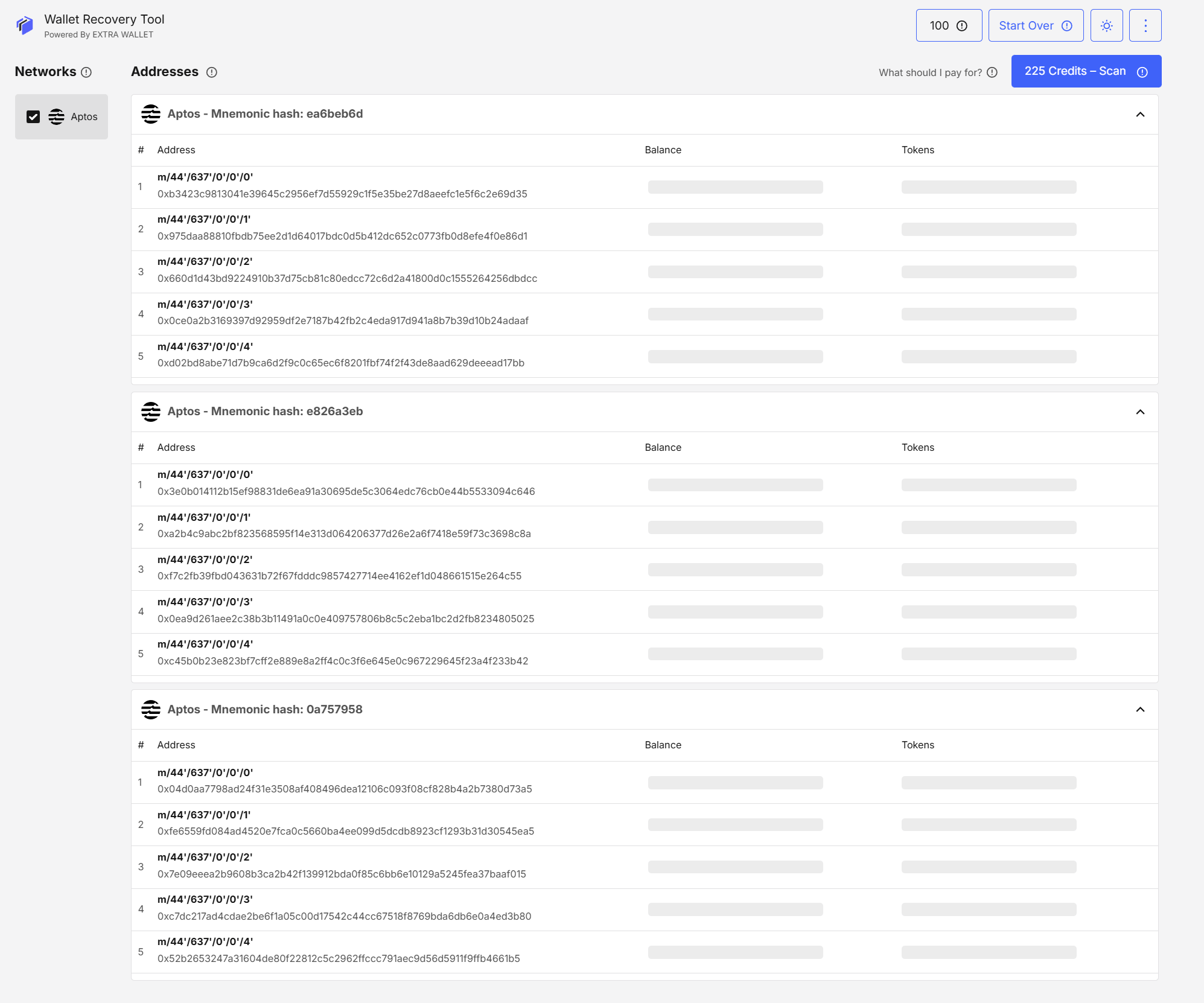1204x1003 pixels.
Task: Click derivation path m/44'/637'/0'/0'/4' in last table
Action: (205, 941)
